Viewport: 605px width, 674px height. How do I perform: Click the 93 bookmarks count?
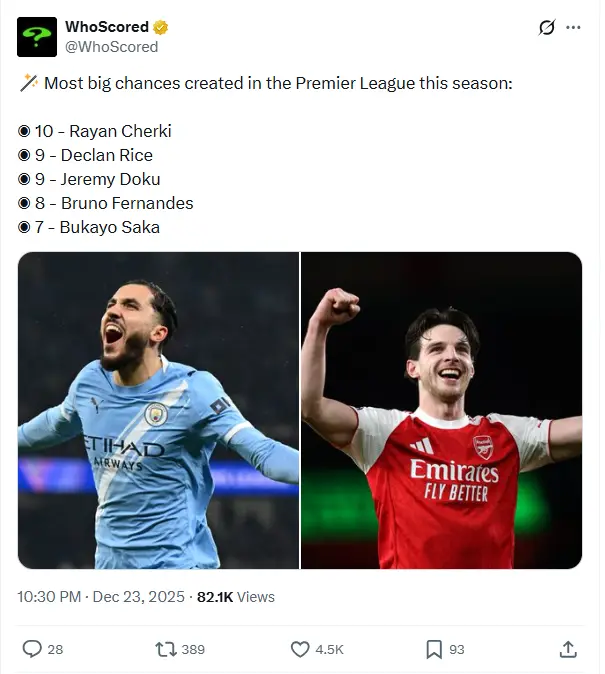[456, 649]
